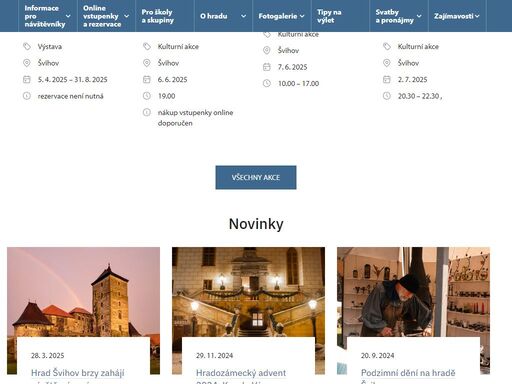Screen dimensions: 512x384
Task: Click the location pin in the 7. 6. 2025 event card
Action: (267, 50)
